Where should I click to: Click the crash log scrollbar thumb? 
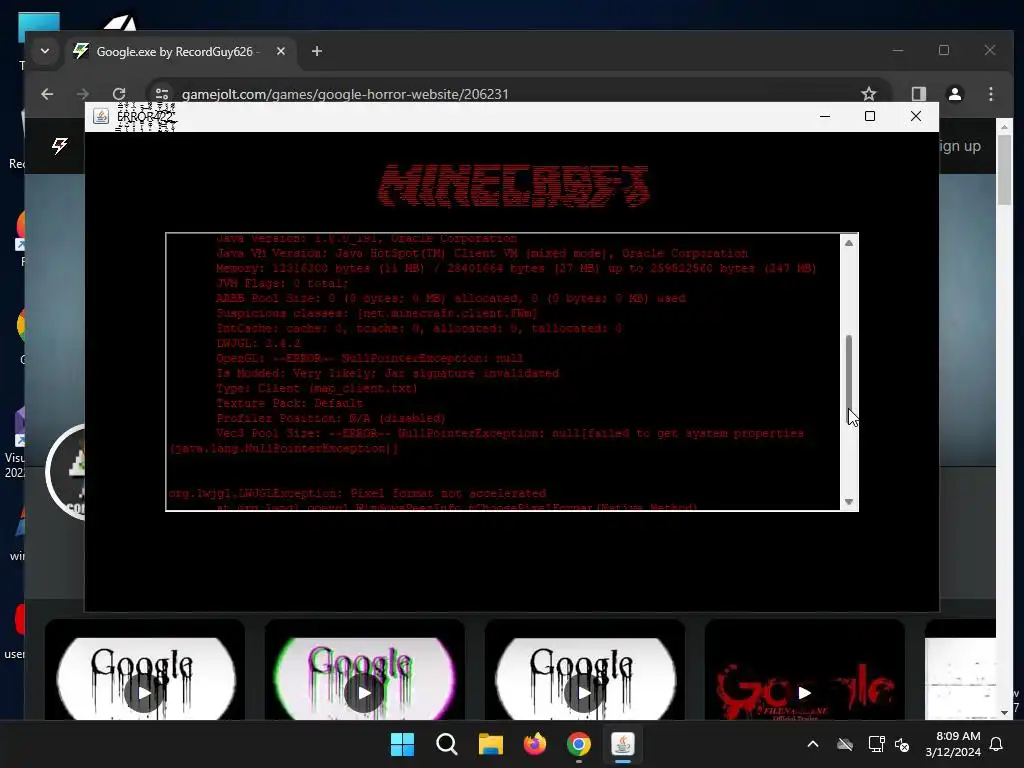849,372
